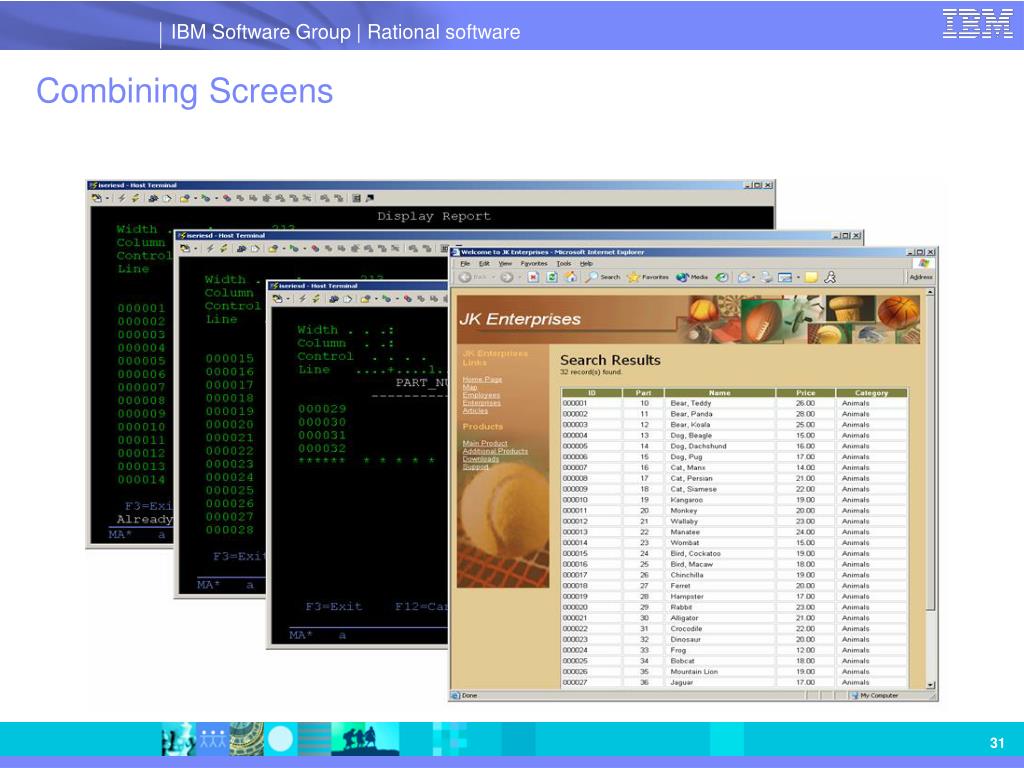The height and width of the screenshot is (768, 1024).
Task: Follow the Articles link in sidebar
Action: 475,411
